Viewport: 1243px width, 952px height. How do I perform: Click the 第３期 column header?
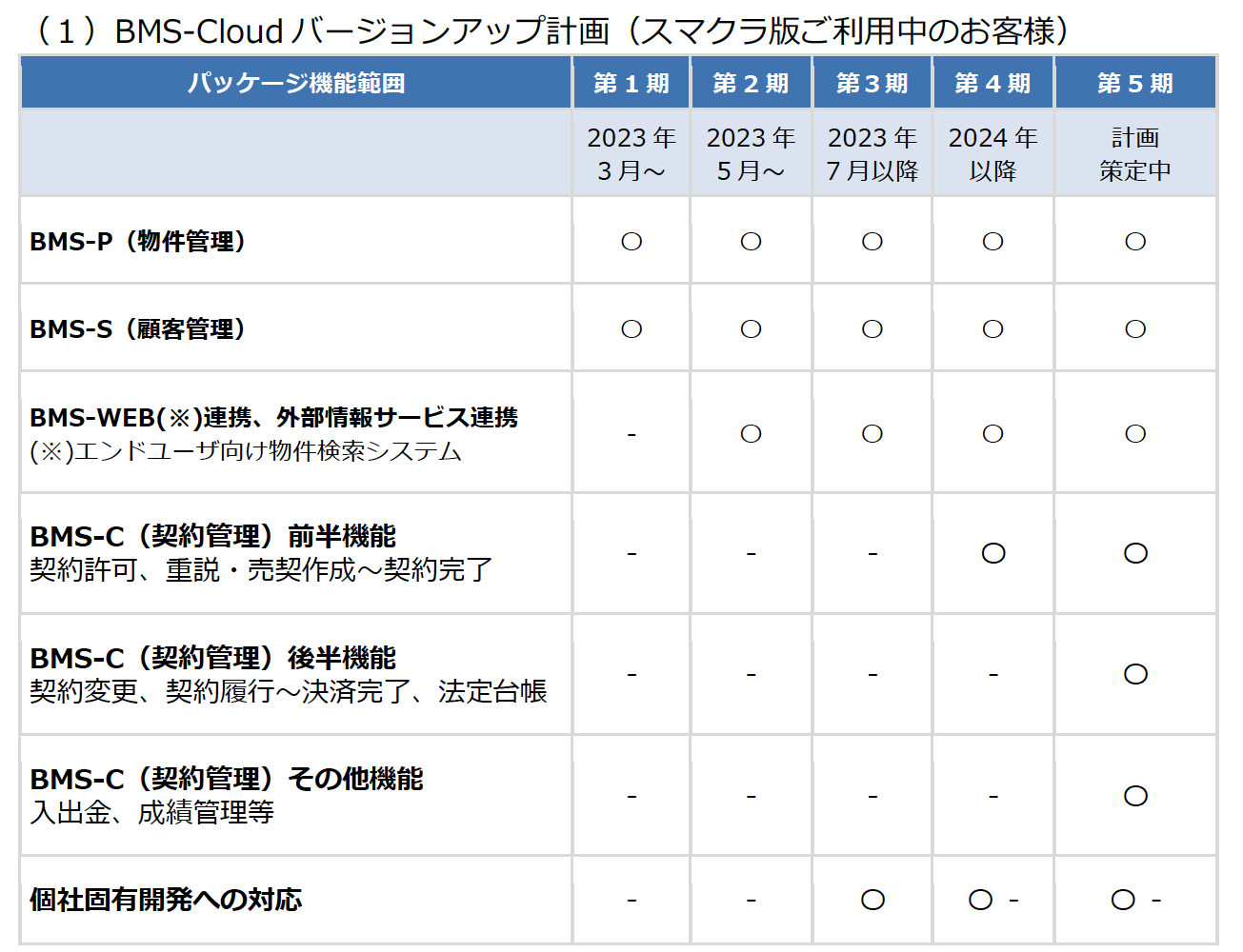pos(872,84)
